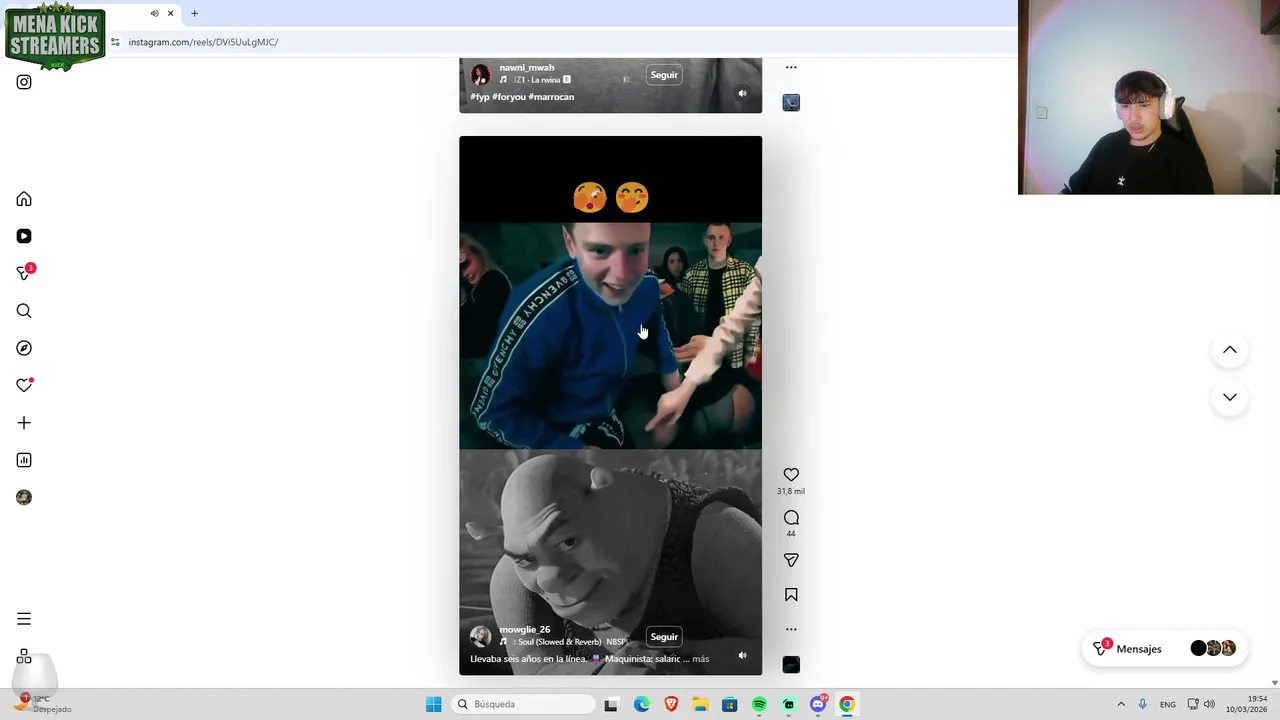Open the hamburger More menu
The width and height of the screenshot is (1280, 720).
point(24,619)
